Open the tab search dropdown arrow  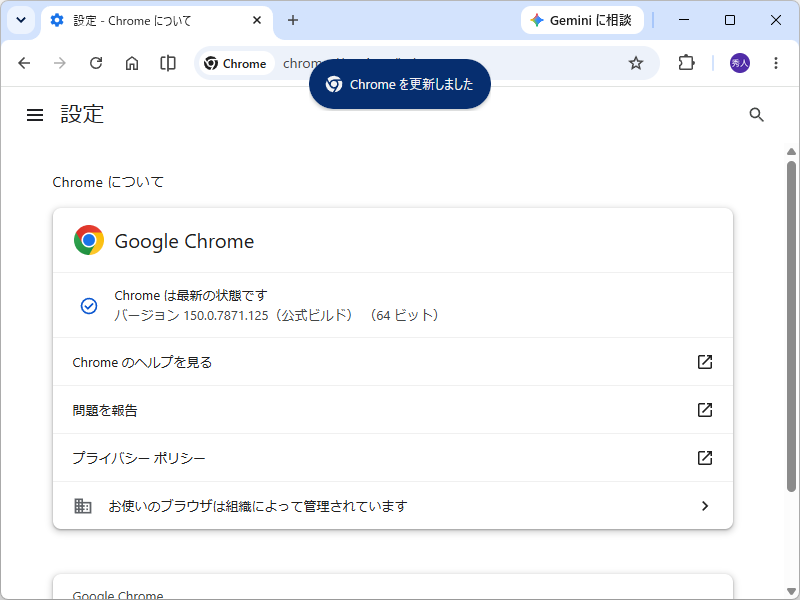coord(21,20)
